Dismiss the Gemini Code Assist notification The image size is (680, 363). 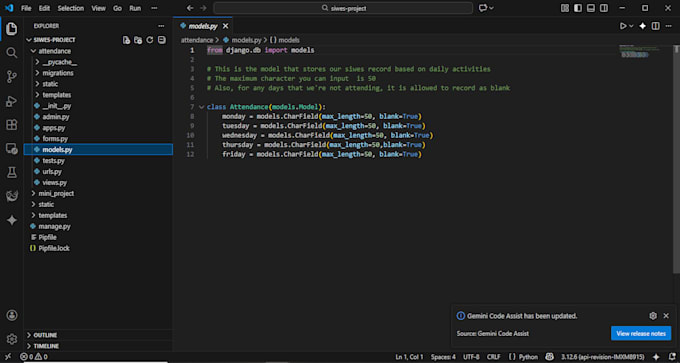(x=666, y=316)
